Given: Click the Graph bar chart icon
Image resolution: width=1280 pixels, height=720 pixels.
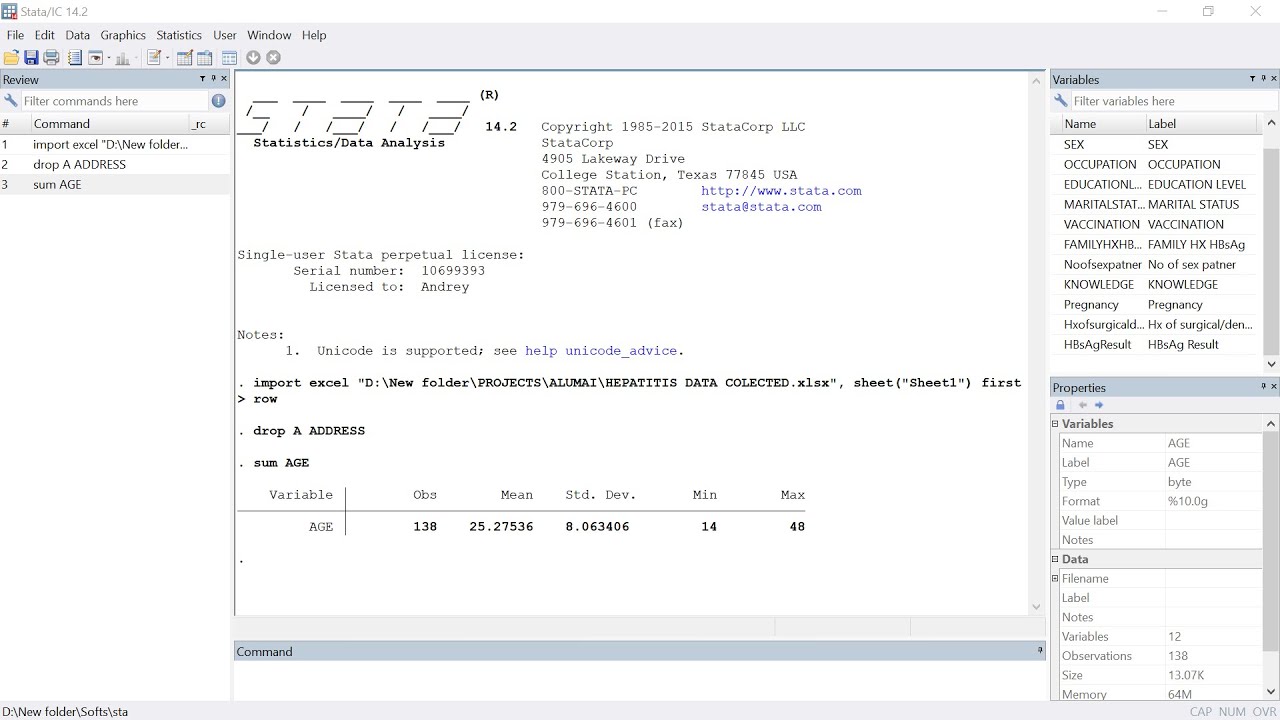Looking at the screenshot, I should pyautogui.click(x=123, y=58).
